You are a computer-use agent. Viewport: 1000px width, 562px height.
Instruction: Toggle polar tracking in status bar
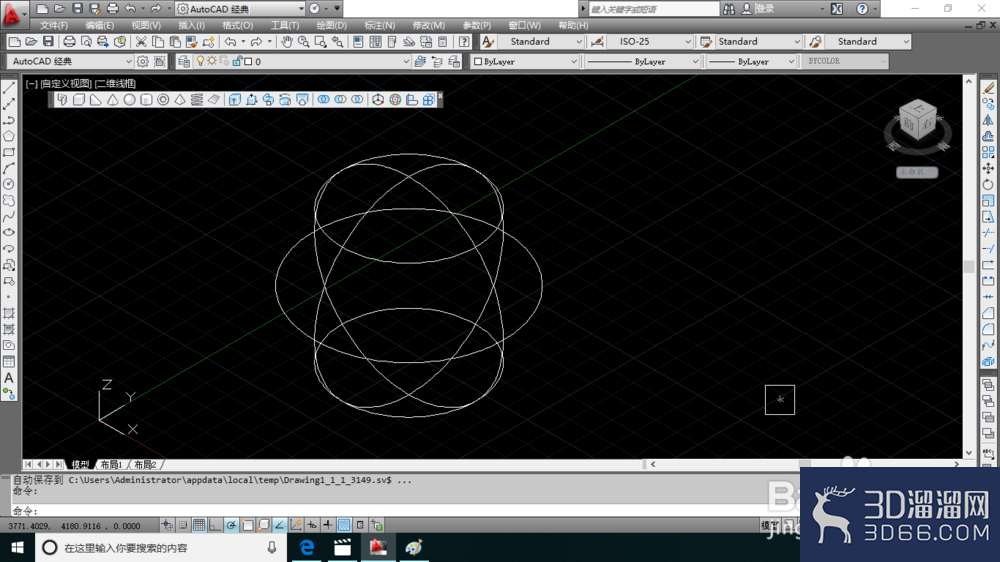point(231,525)
